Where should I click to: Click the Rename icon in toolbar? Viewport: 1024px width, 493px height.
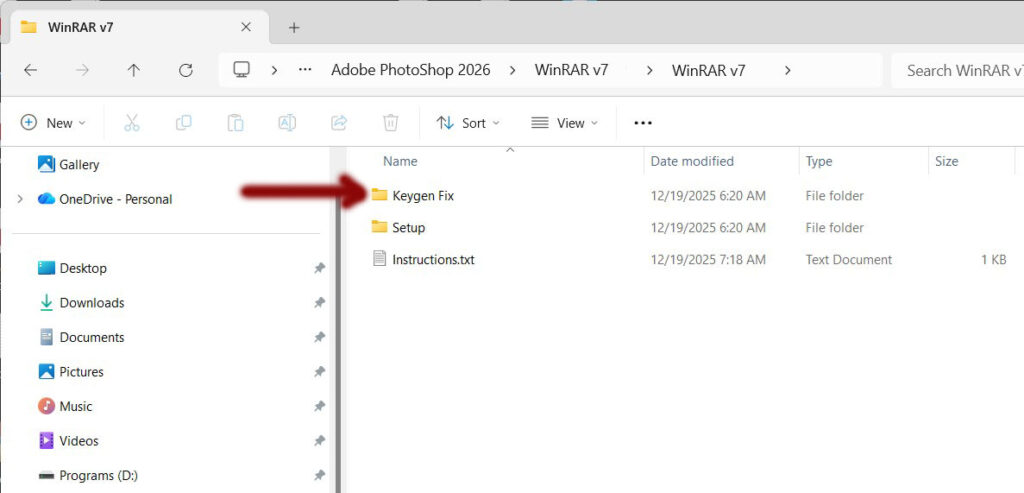(x=287, y=123)
